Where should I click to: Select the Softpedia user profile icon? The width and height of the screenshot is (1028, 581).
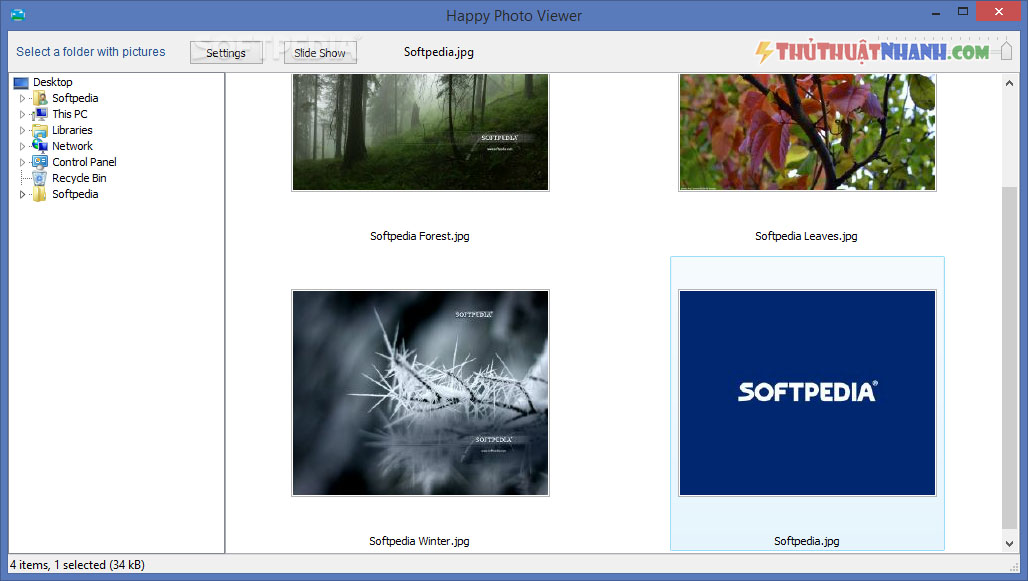point(40,98)
